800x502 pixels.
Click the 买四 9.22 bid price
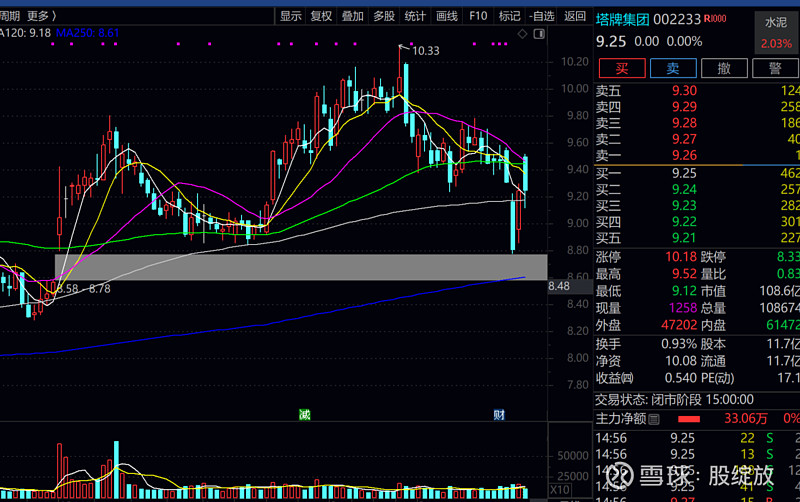coord(684,222)
